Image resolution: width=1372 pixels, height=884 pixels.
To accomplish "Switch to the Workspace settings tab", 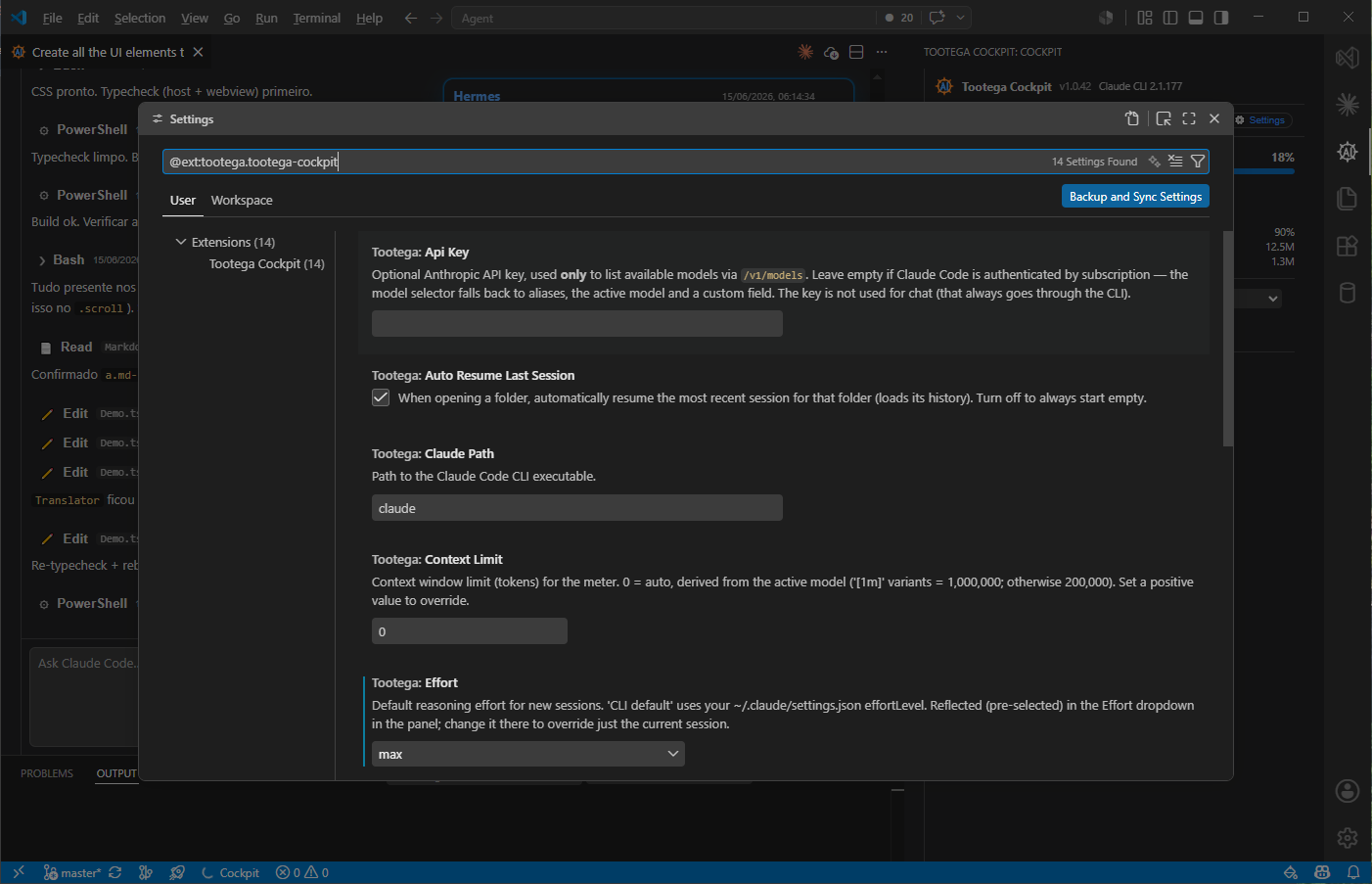I will coord(242,200).
